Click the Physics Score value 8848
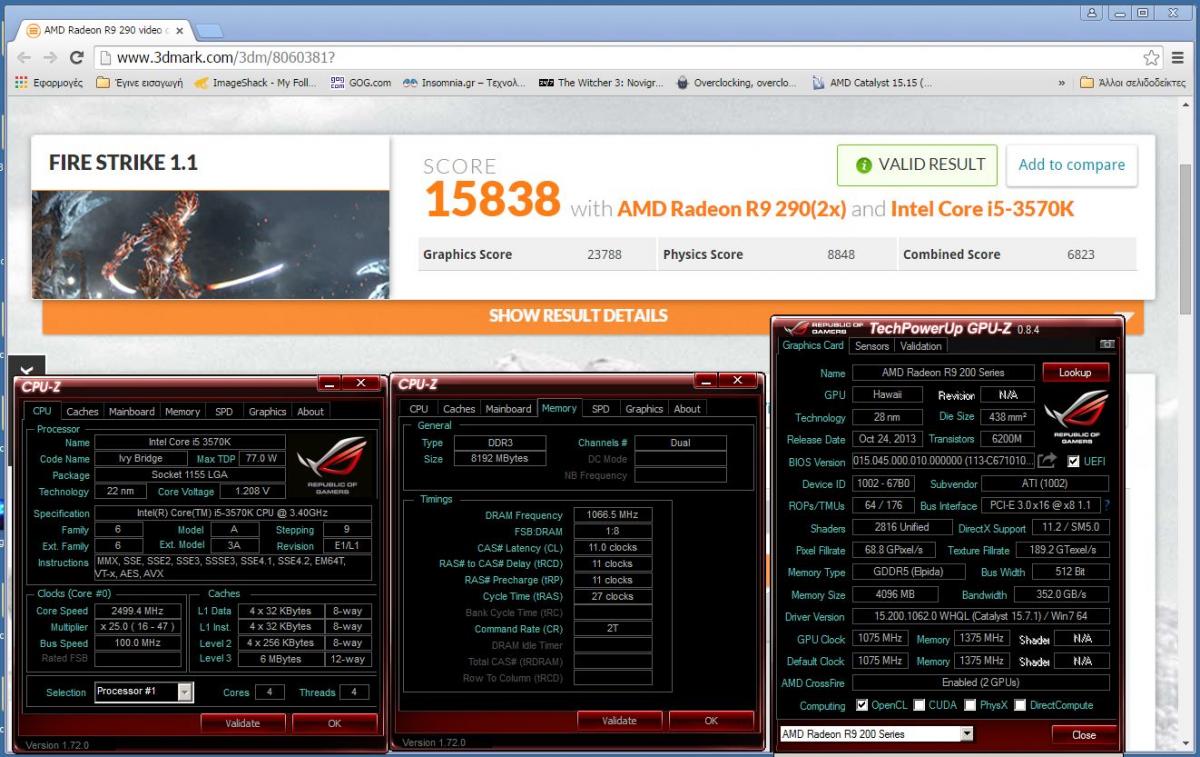Image resolution: width=1200 pixels, height=757 pixels. [x=841, y=254]
